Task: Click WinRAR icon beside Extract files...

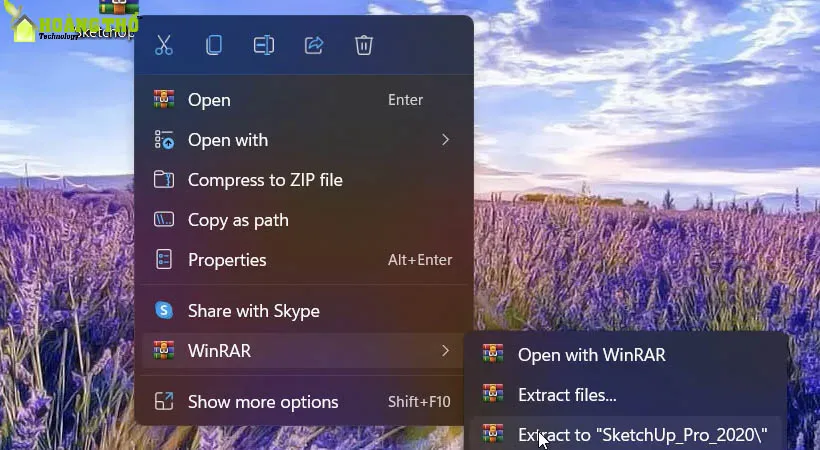Action: tap(493, 393)
